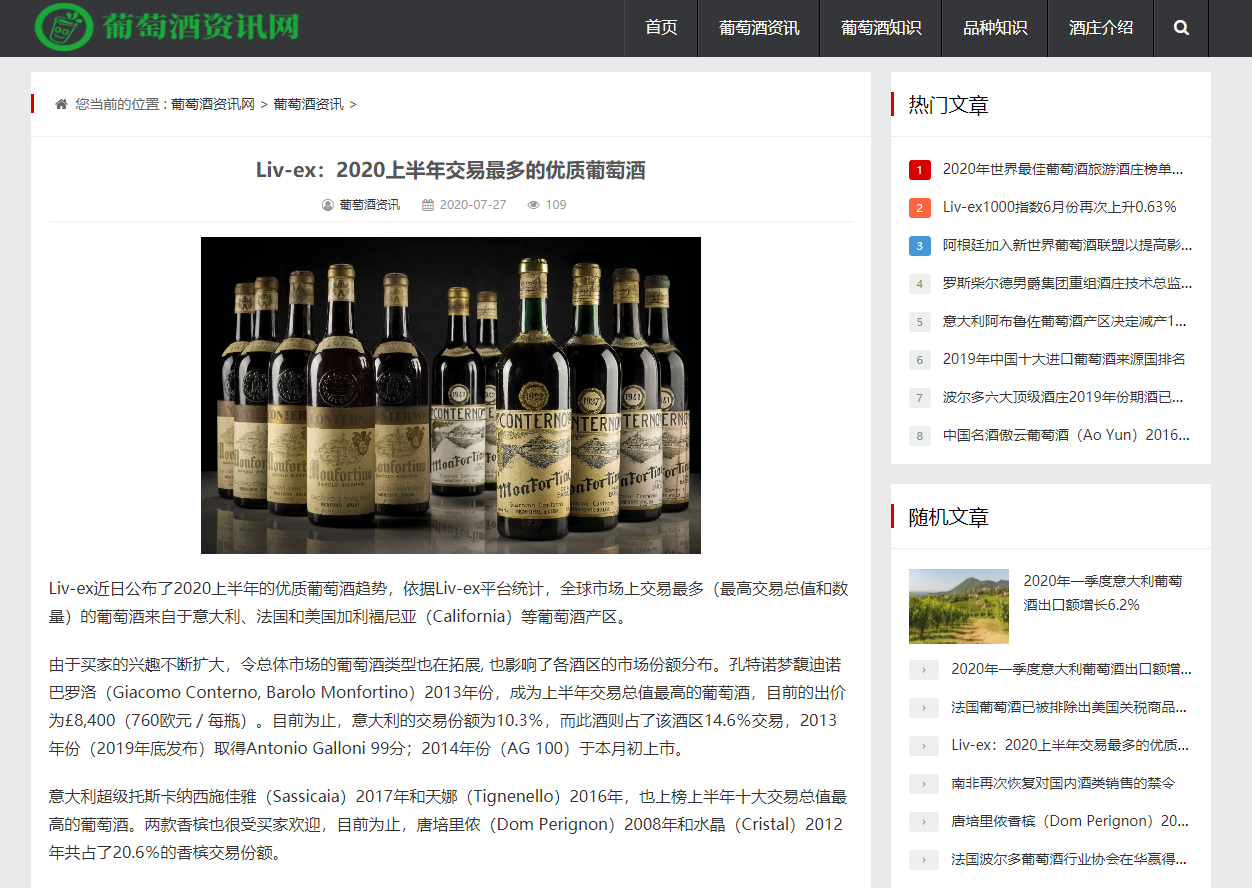Open hot article 阿根廷加入新世界葡萄酒联盟以提高影
Image resolution: width=1252 pixels, height=888 pixels.
click(x=1067, y=246)
